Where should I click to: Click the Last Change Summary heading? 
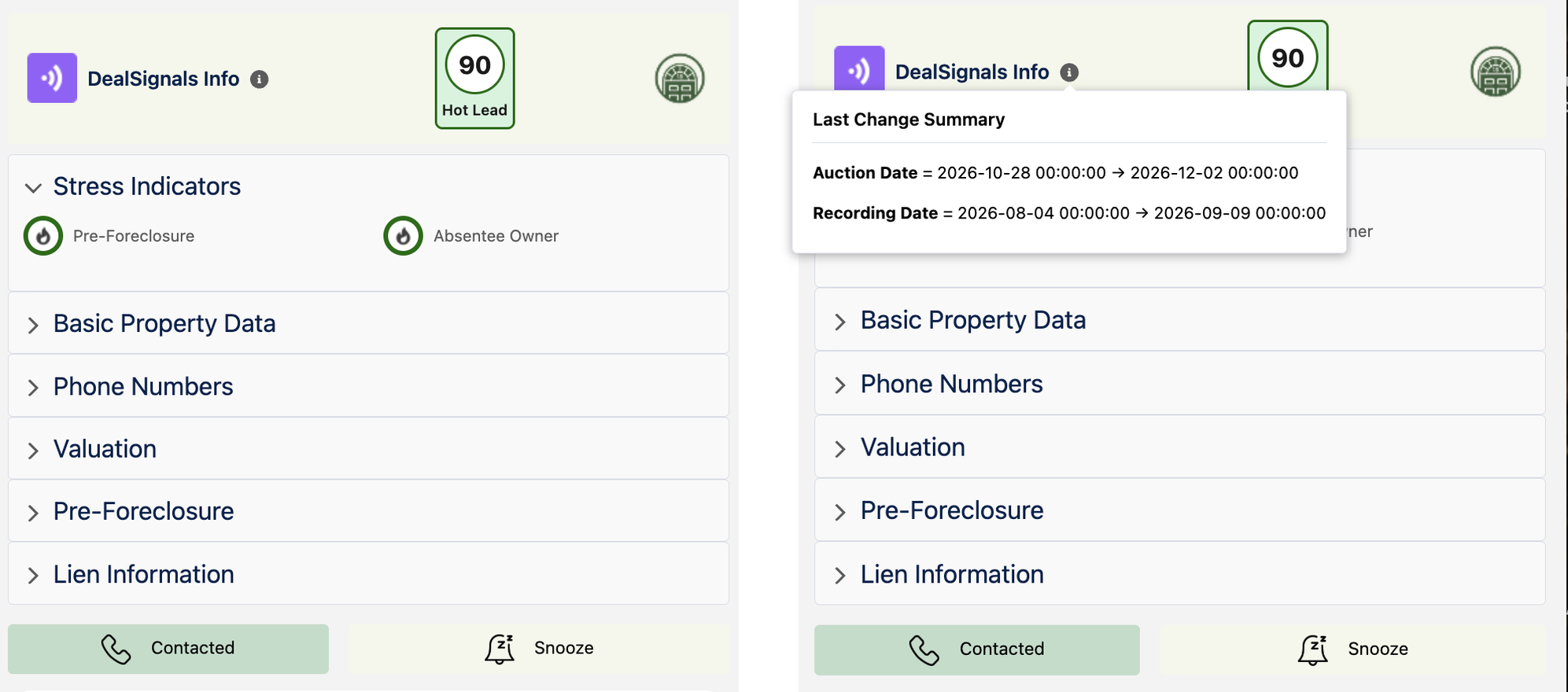point(909,120)
